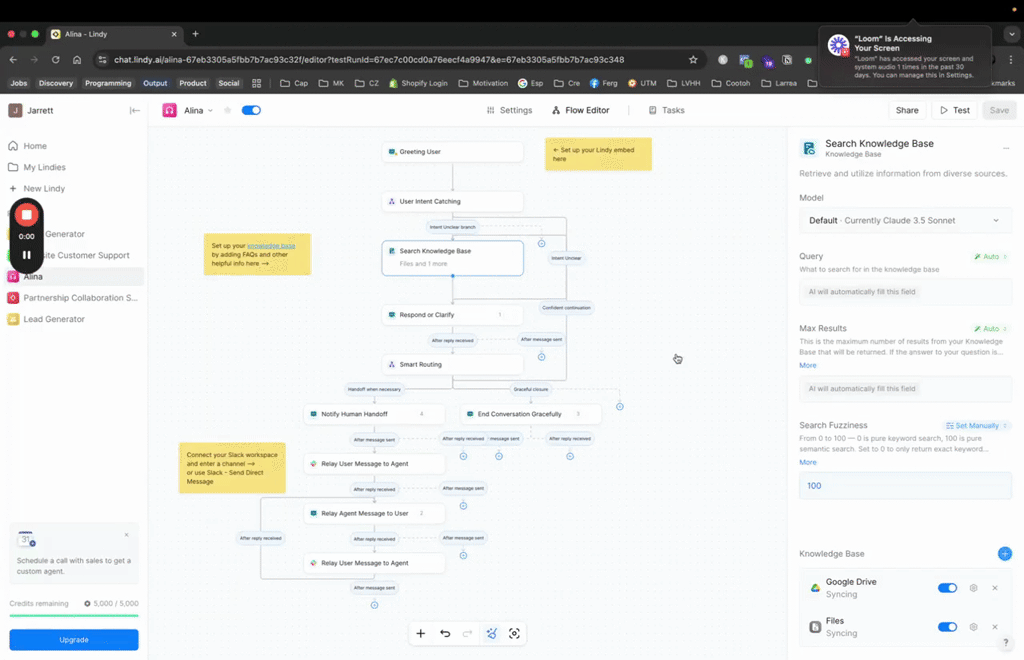Open the Tasks tab

[x=667, y=110]
